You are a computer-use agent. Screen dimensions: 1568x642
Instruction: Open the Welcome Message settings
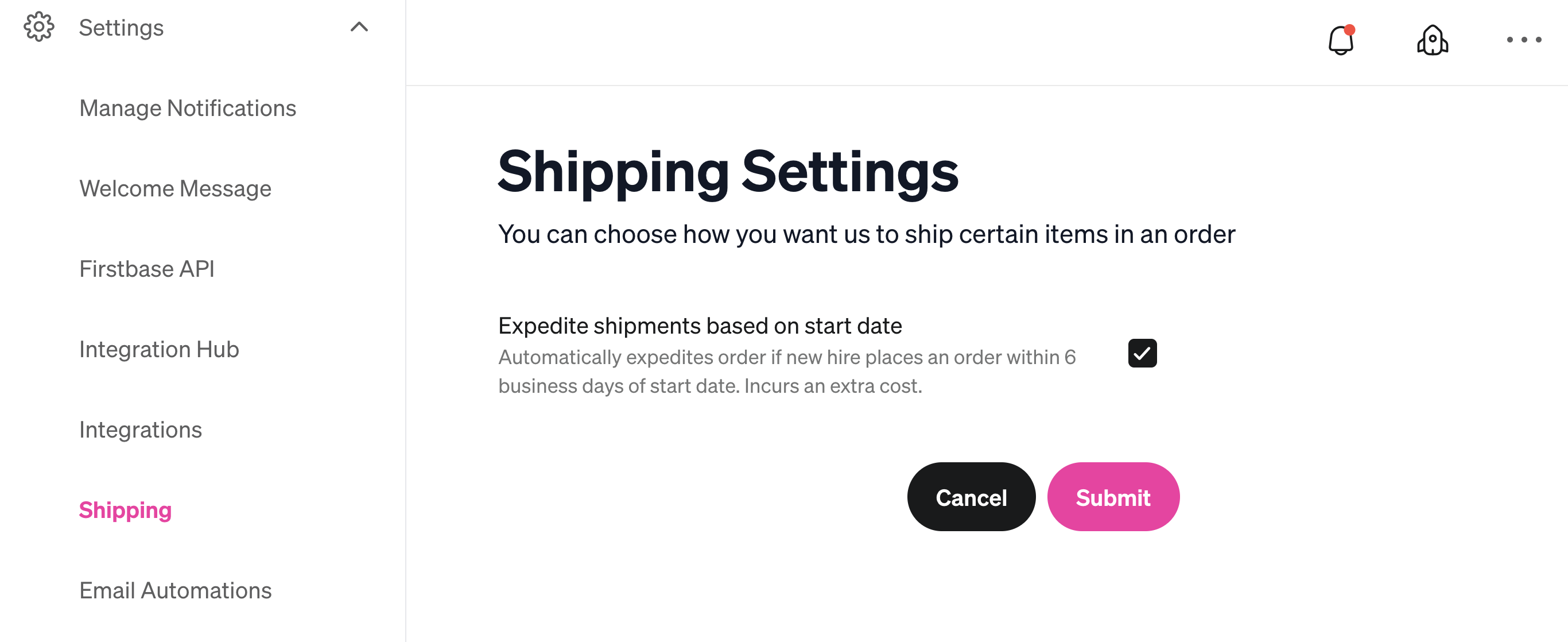tap(175, 188)
